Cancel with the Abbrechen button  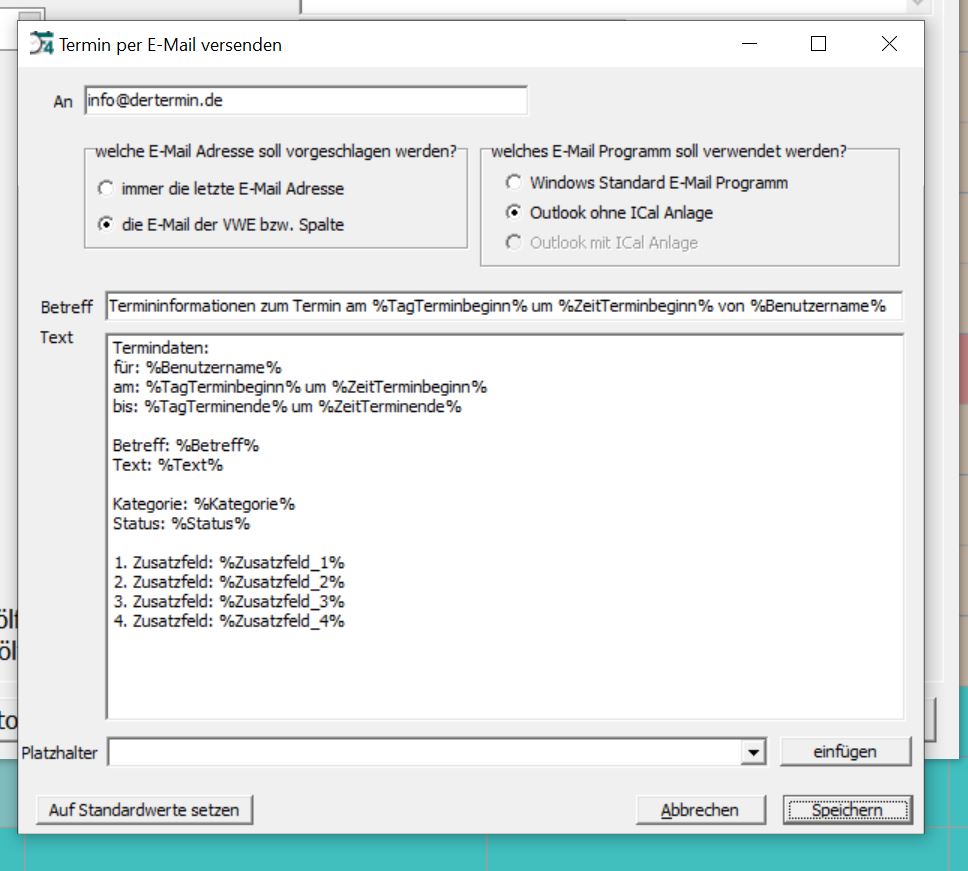(x=700, y=810)
